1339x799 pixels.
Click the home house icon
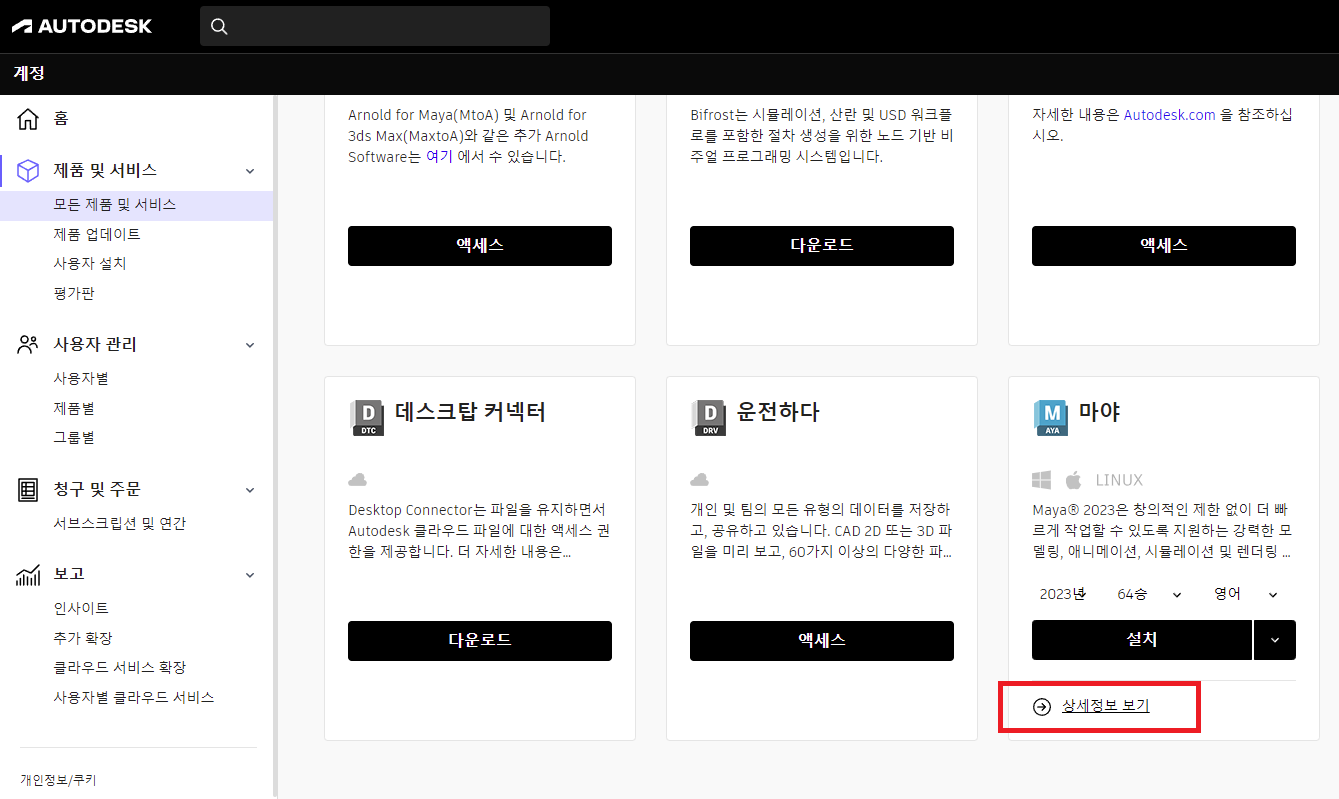[28, 119]
